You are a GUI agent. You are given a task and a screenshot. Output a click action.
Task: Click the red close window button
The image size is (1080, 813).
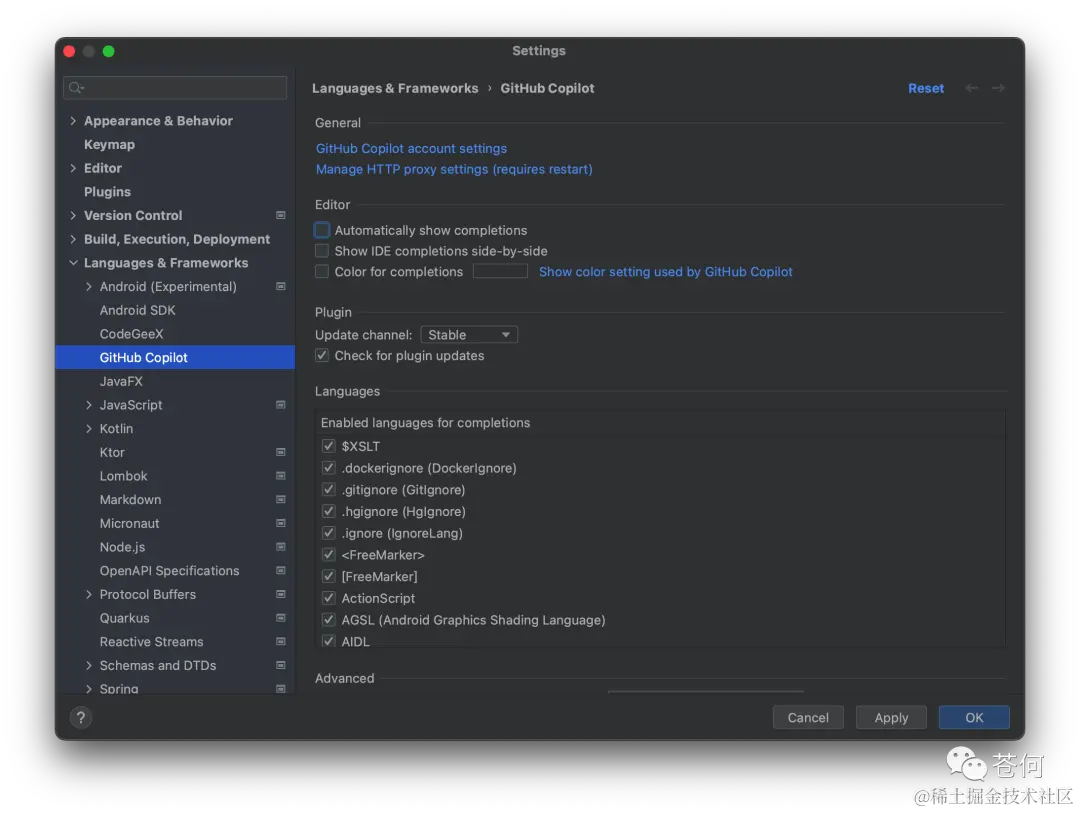69,51
